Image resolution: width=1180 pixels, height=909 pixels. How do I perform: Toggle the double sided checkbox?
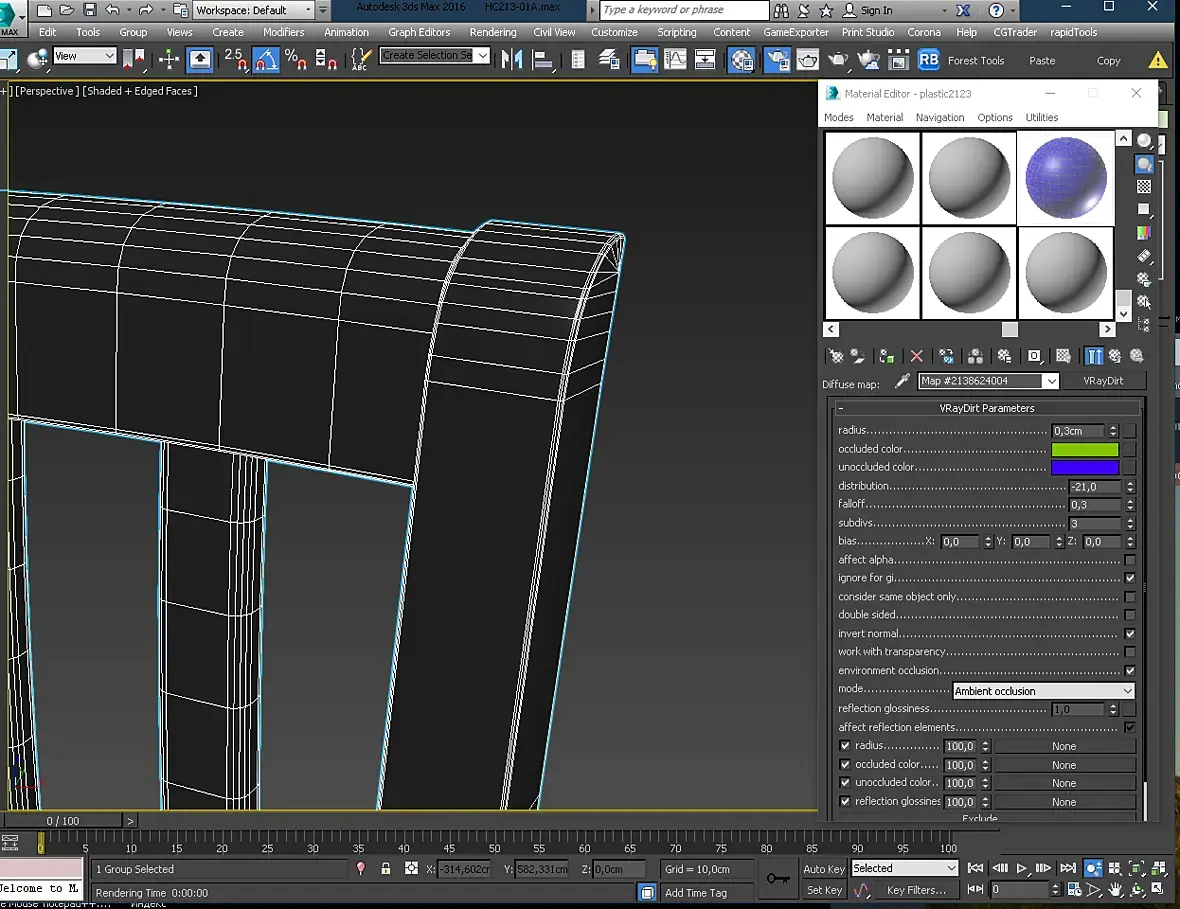pyautogui.click(x=1130, y=615)
